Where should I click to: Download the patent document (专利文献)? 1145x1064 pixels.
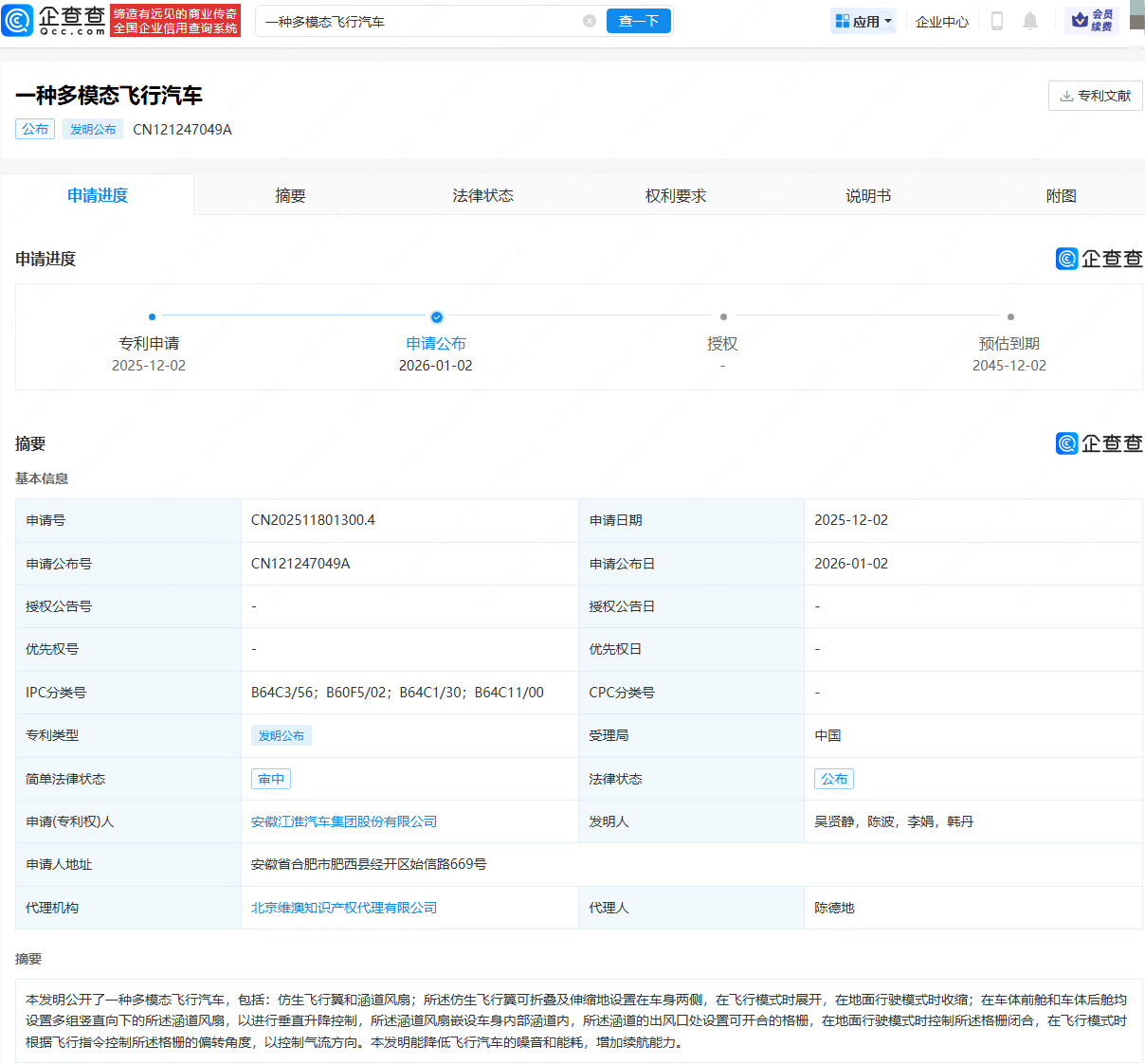[x=1095, y=96]
